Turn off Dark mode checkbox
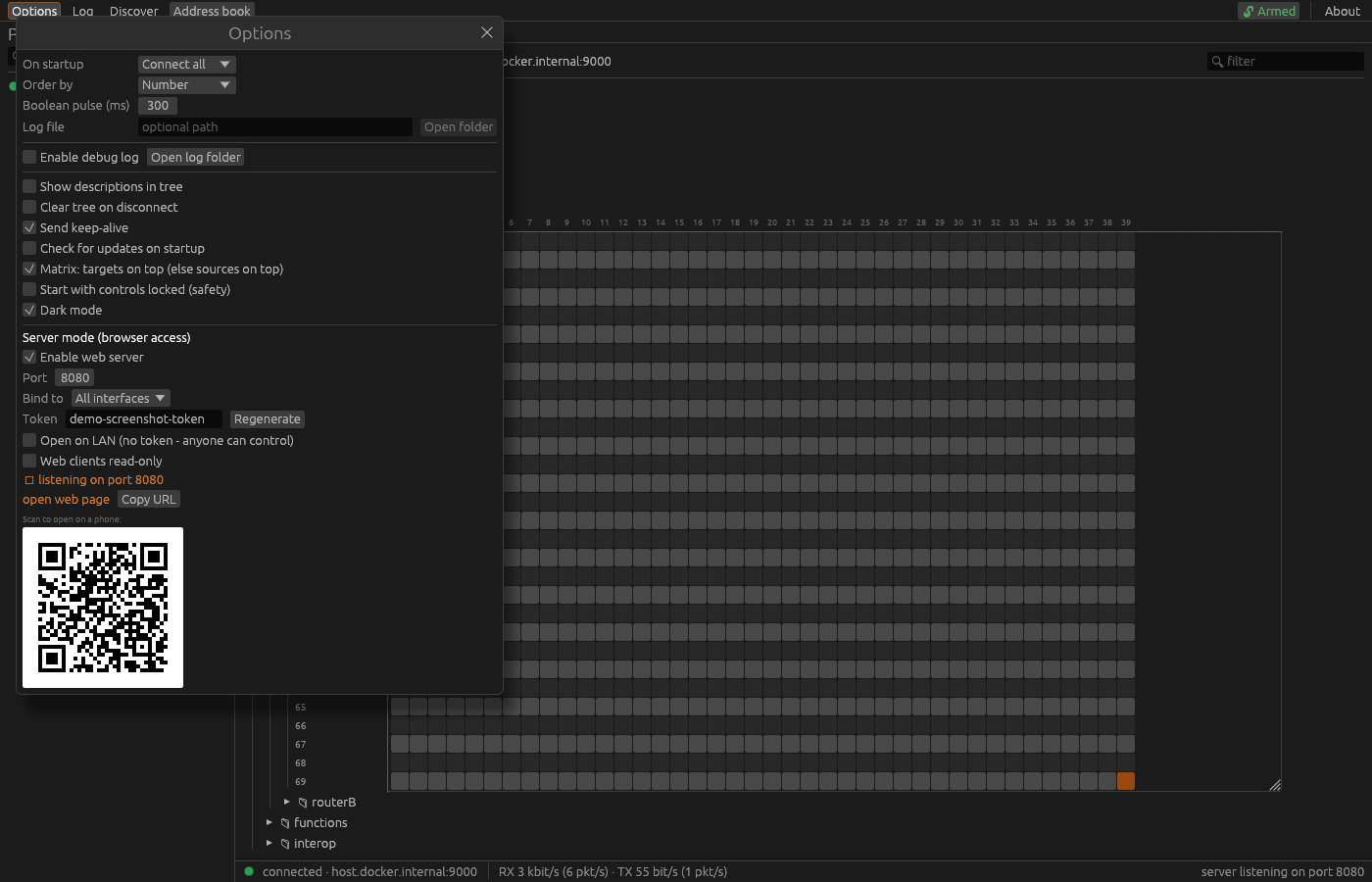1372x882 pixels. 29,310
